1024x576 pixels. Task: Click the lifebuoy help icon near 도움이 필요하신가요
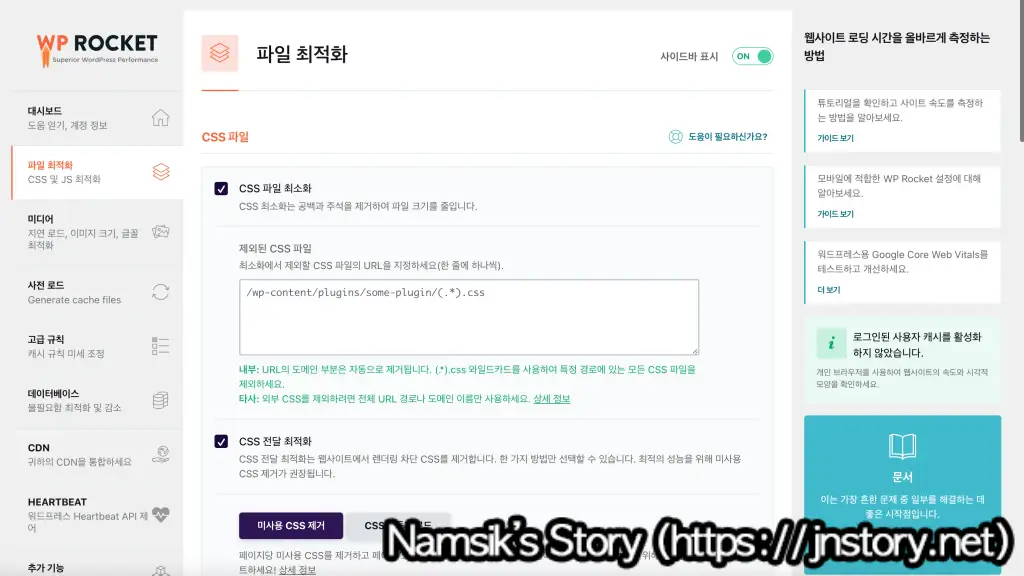pos(675,136)
